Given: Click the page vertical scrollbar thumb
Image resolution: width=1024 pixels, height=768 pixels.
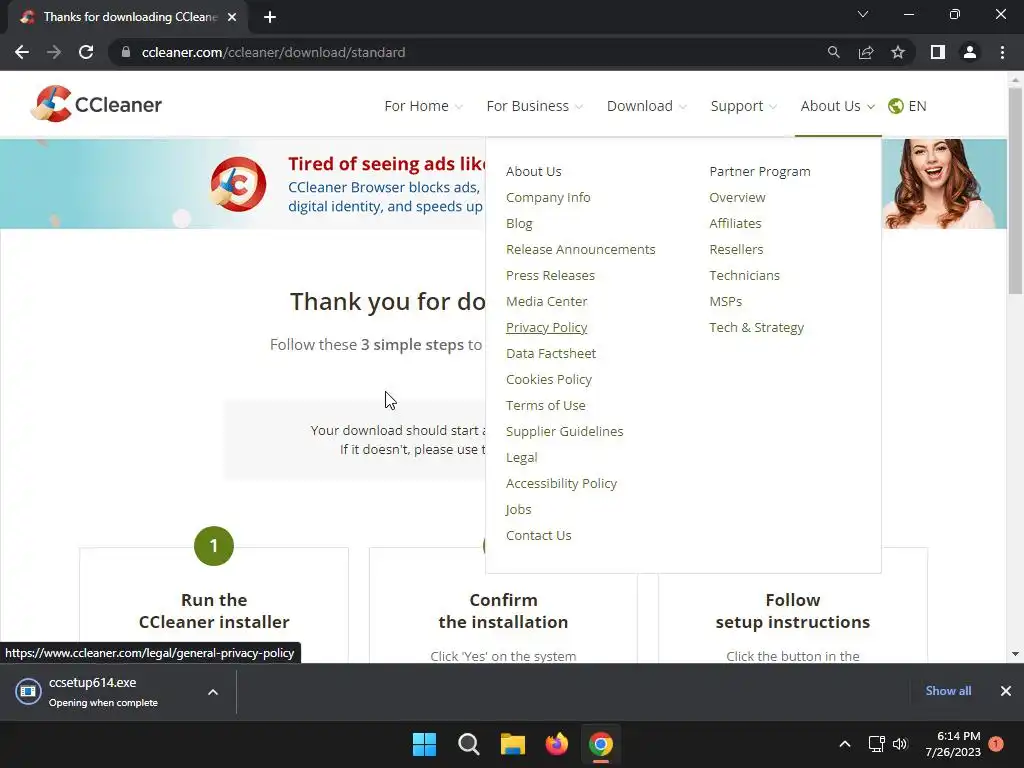Looking at the screenshot, I should (1015, 189).
